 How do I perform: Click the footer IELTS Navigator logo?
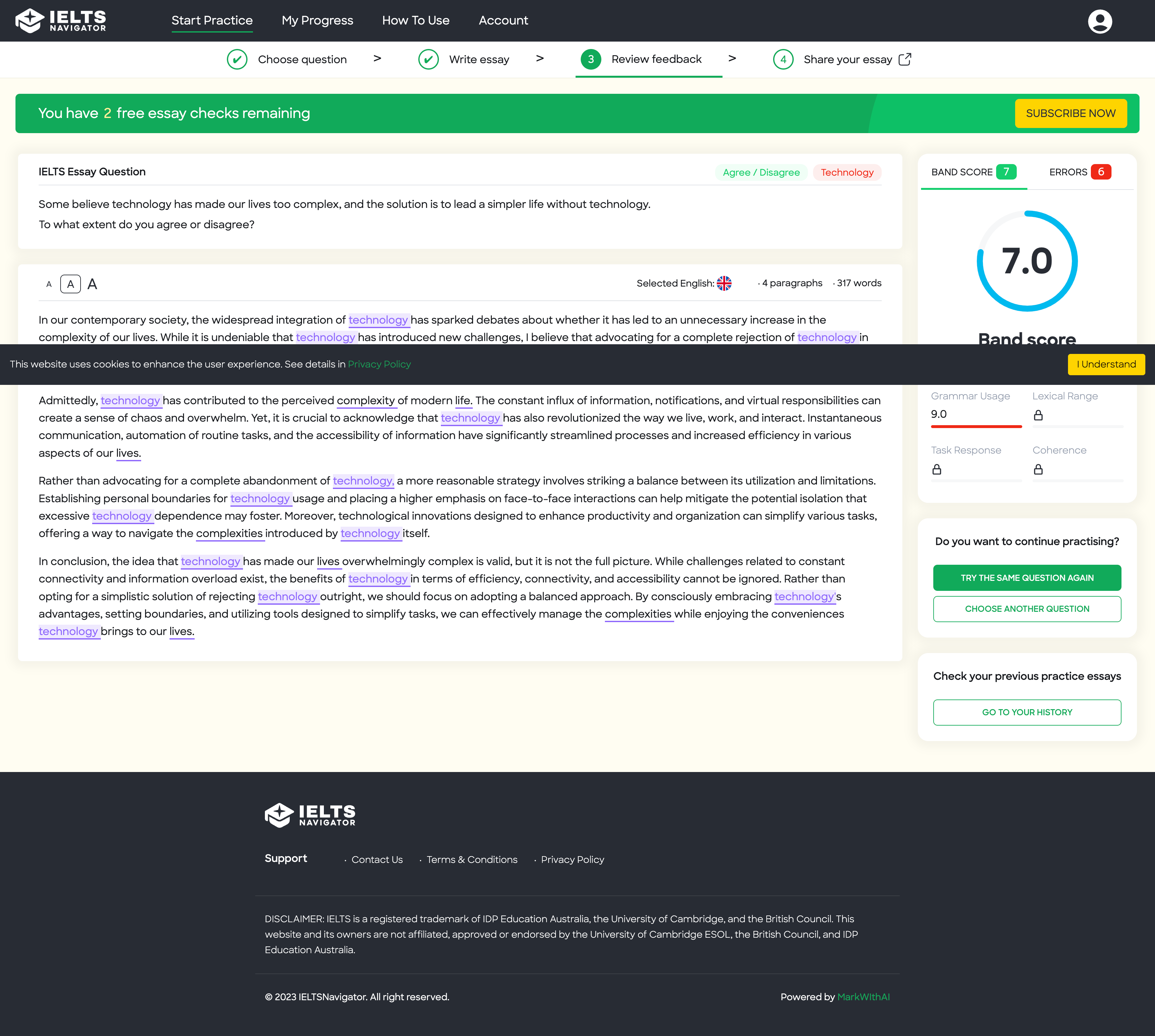pyautogui.click(x=310, y=815)
